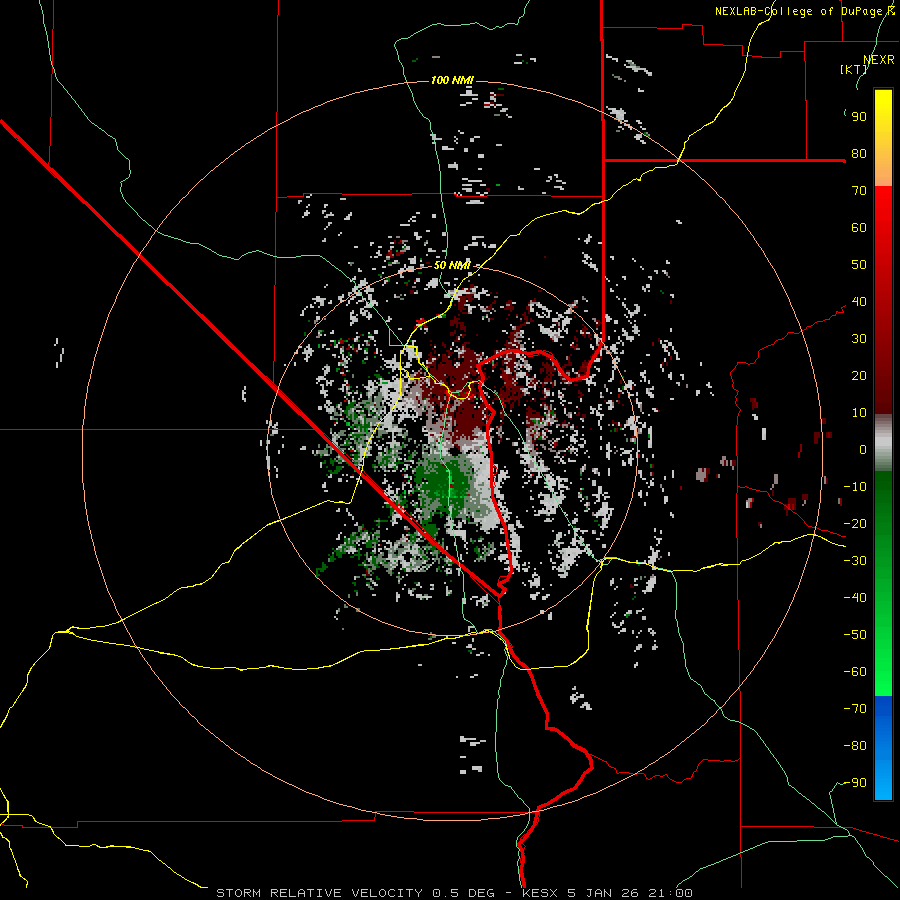This screenshot has height=900, width=900.
Task: Click the -50 value on velocity scale
Action: tap(855, 635)
